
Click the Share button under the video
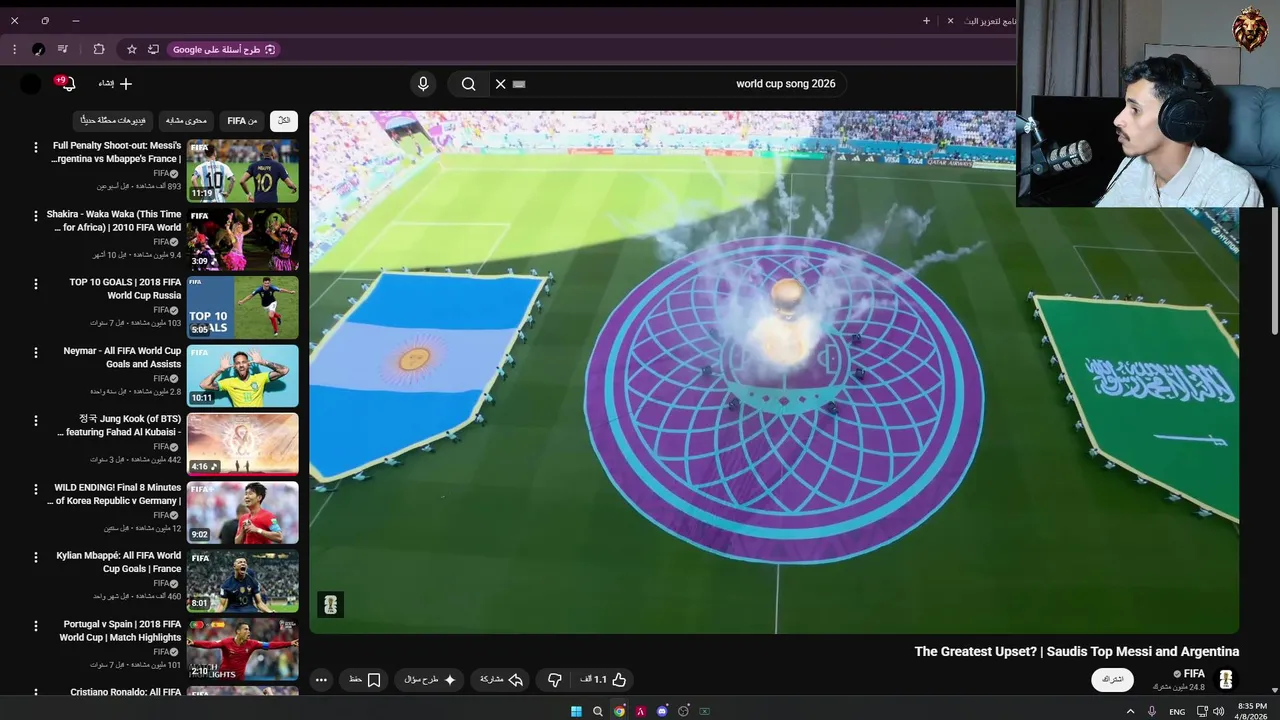502,680
